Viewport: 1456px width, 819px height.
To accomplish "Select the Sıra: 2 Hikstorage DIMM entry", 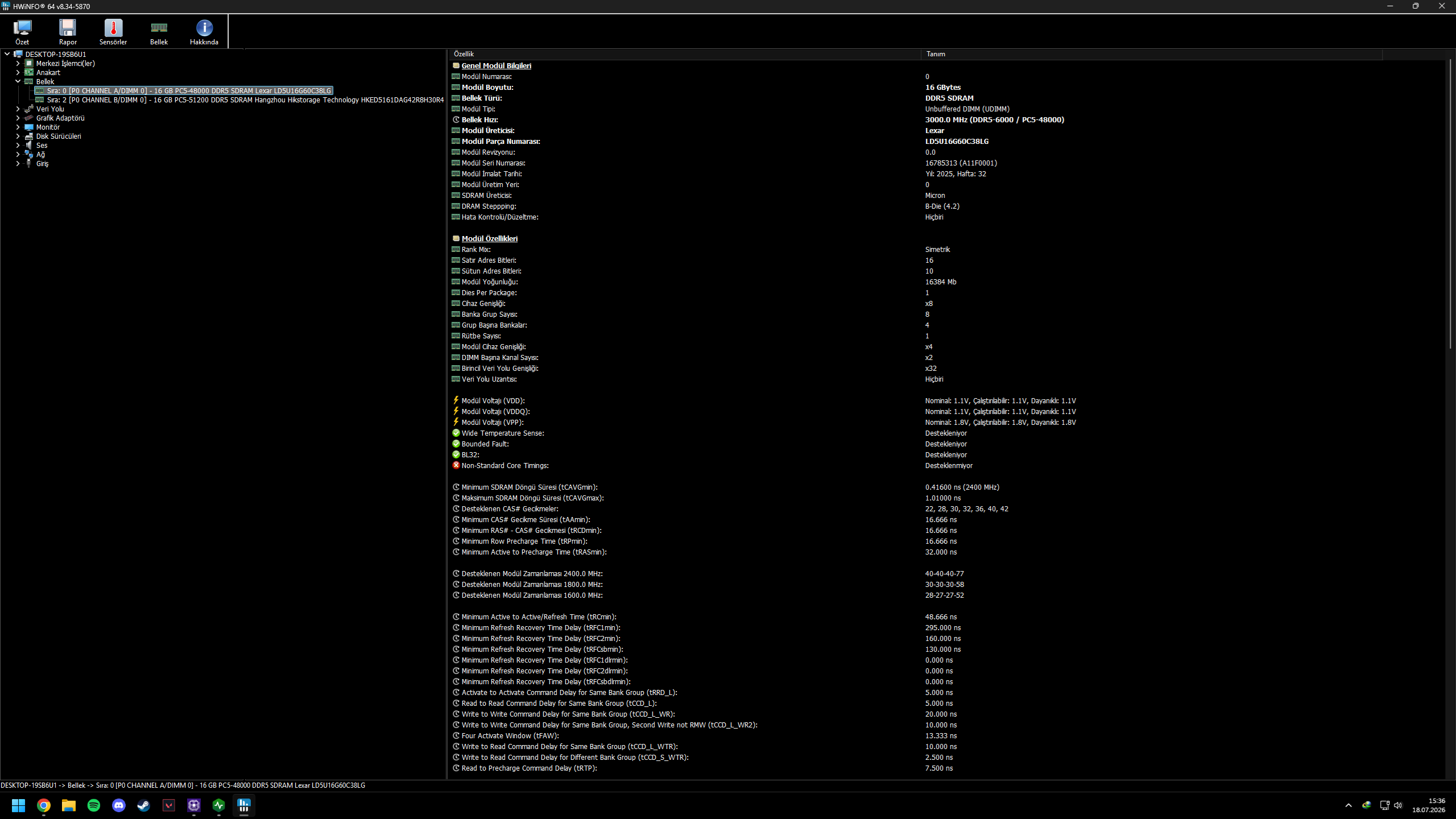I will pyautogui.click(x=245, y=100).
